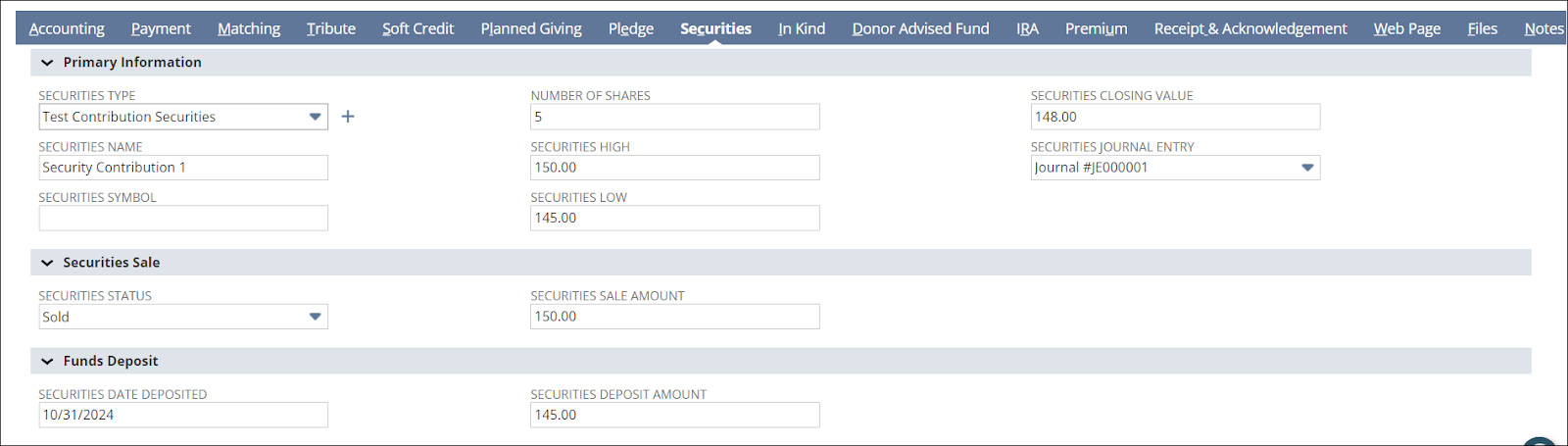The width and height of the screenshot is (1568, 446).
Task: Switch to the Accounting tab
Action: click(x=67, y=28)
